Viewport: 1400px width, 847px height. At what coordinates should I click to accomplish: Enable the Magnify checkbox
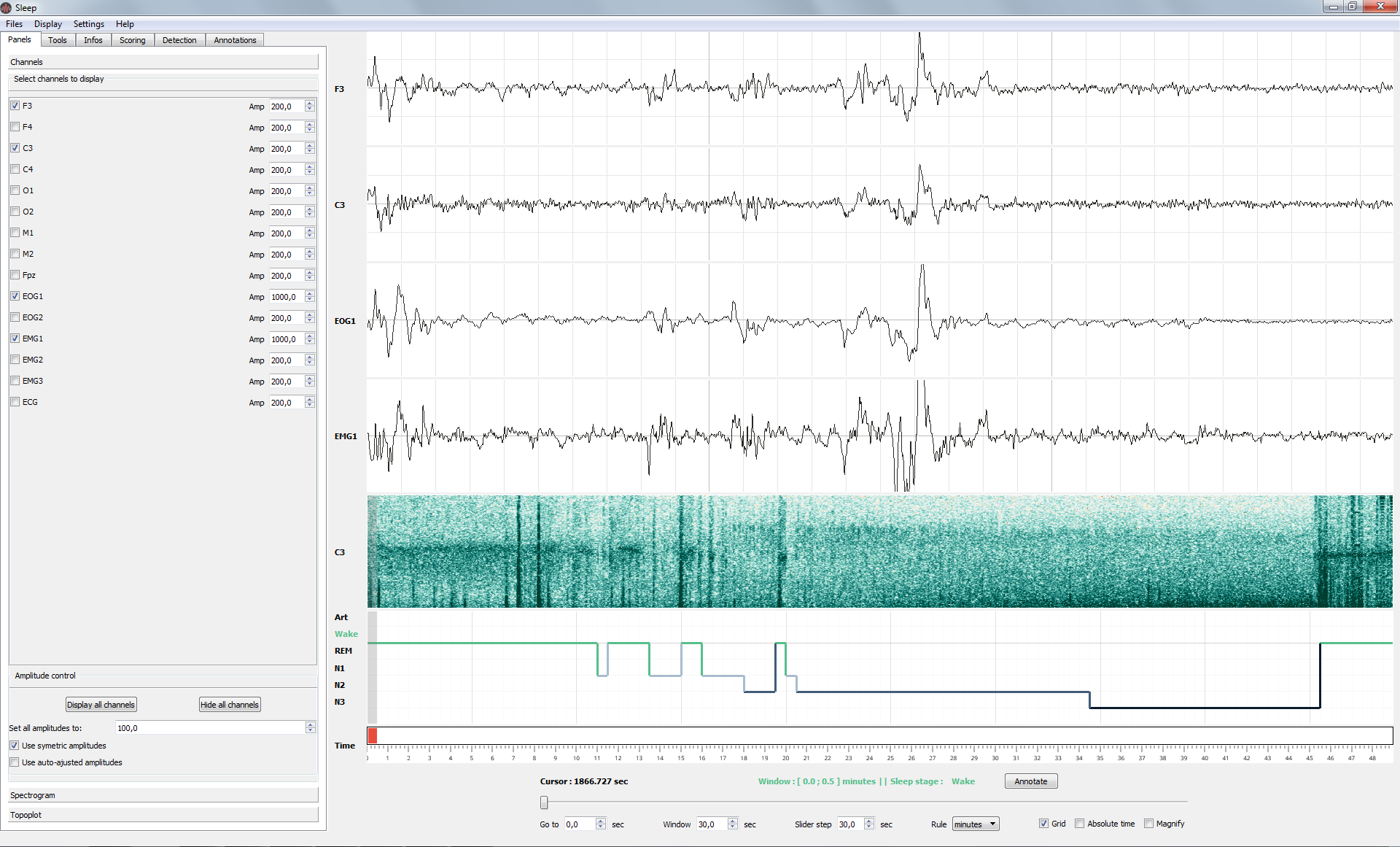(x=1149, y=824)
